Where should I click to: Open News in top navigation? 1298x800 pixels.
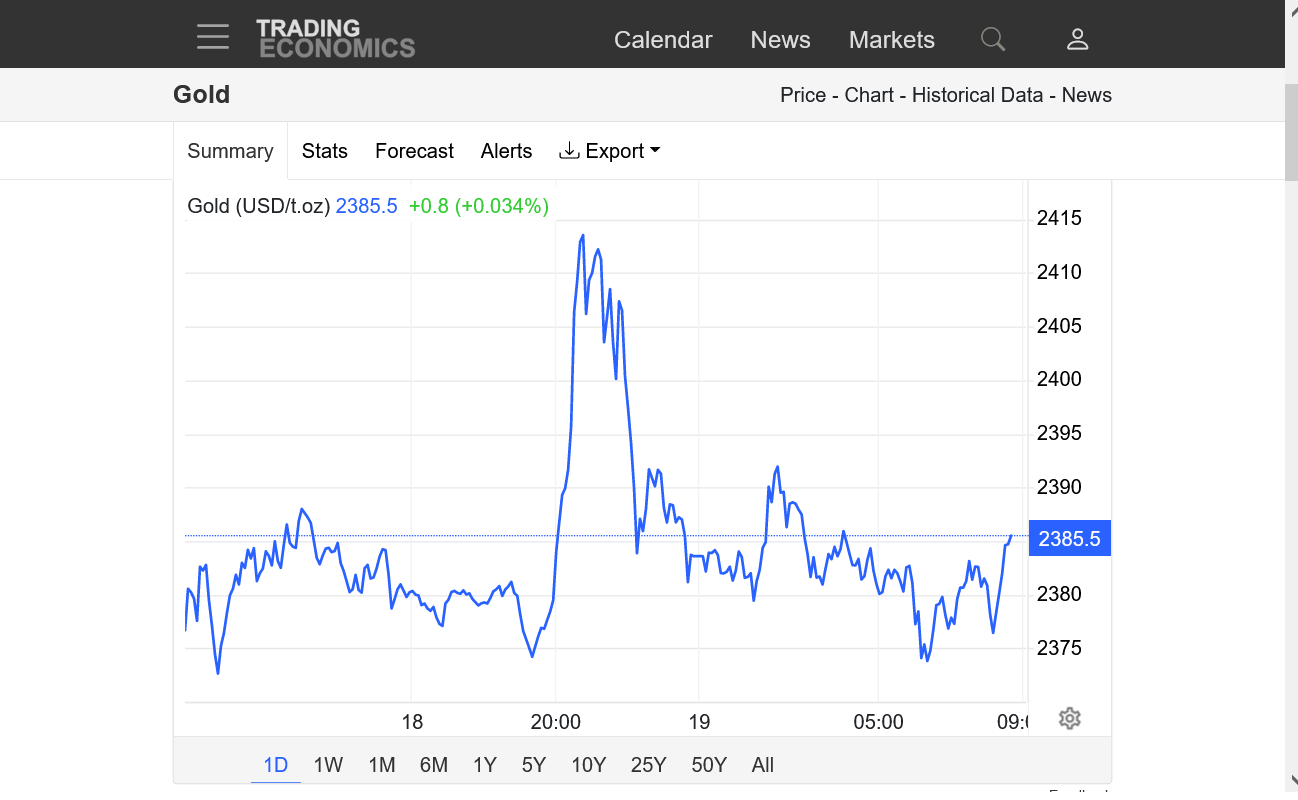pyautogui.click(x=780, y=40)
